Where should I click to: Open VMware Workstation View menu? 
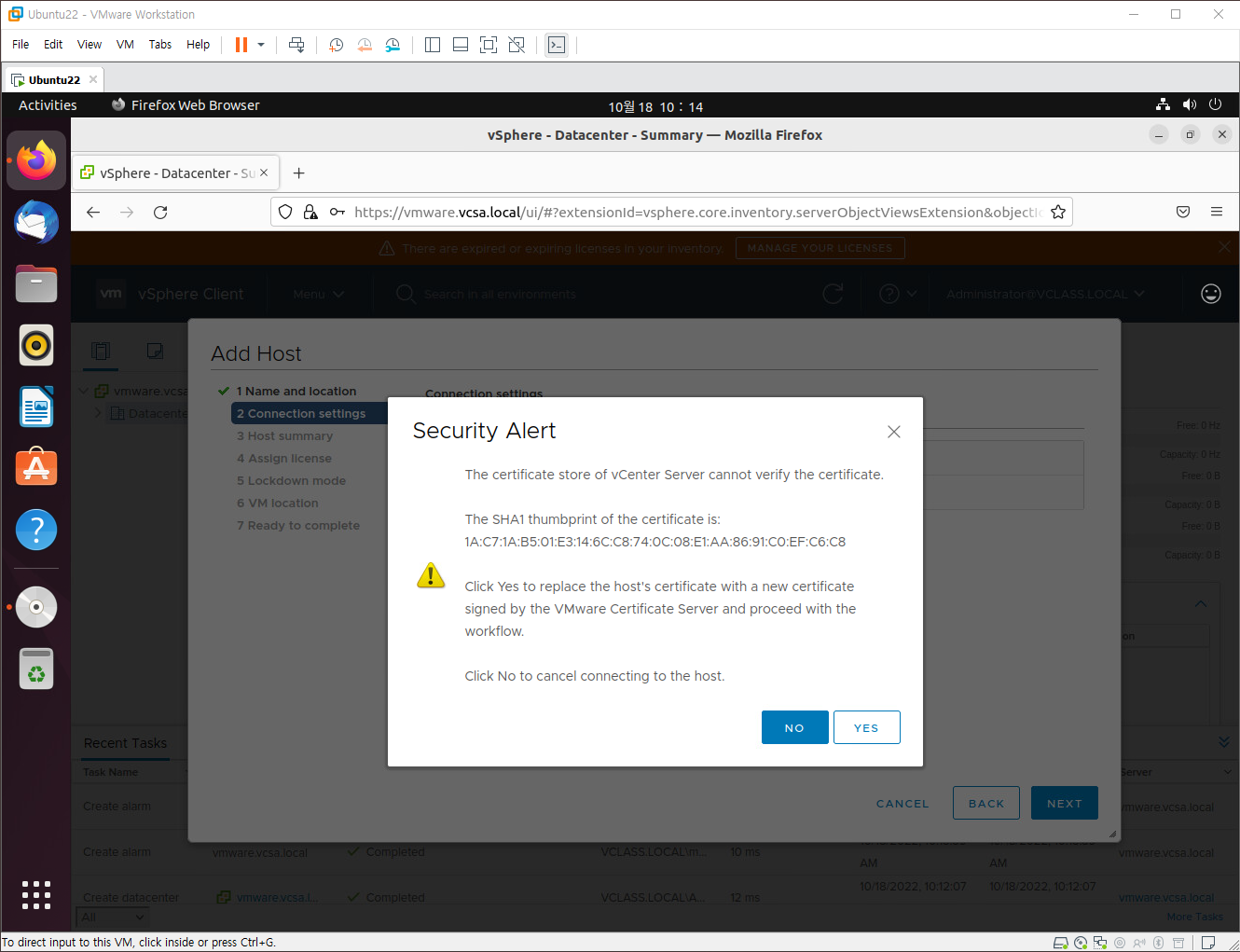(90, 45)
